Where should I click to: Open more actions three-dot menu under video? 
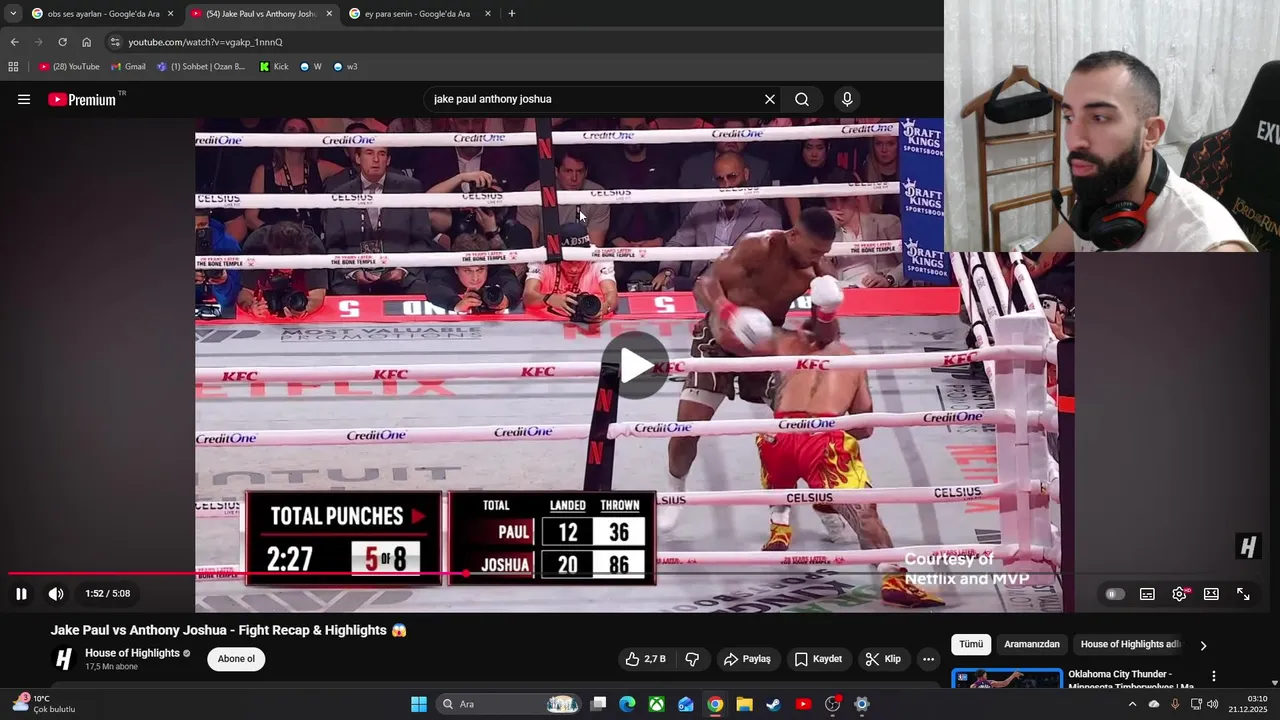(928, 659)
